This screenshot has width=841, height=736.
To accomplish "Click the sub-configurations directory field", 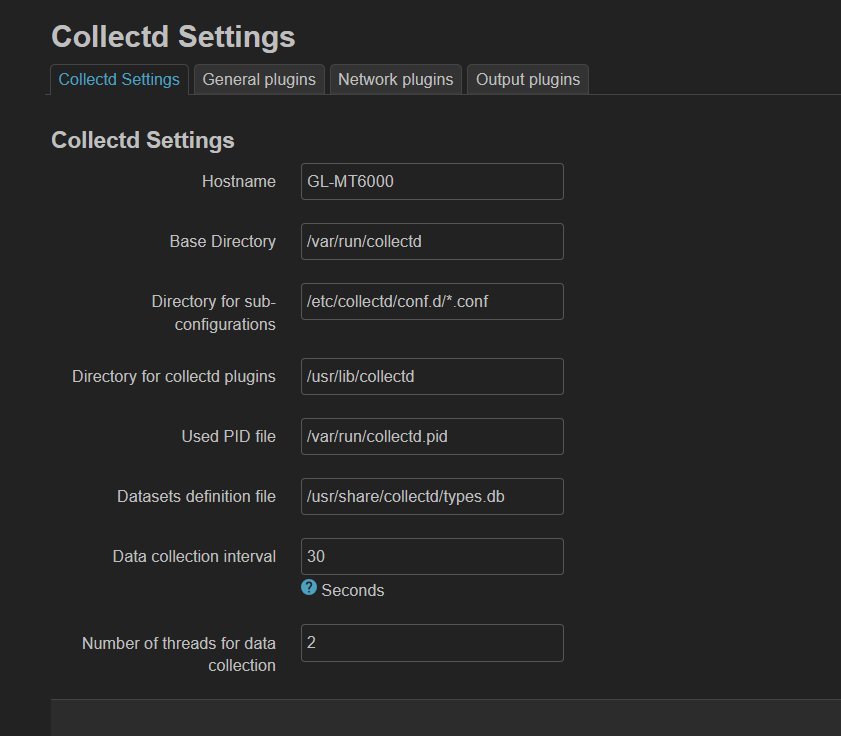I will (x=432, y=301).
